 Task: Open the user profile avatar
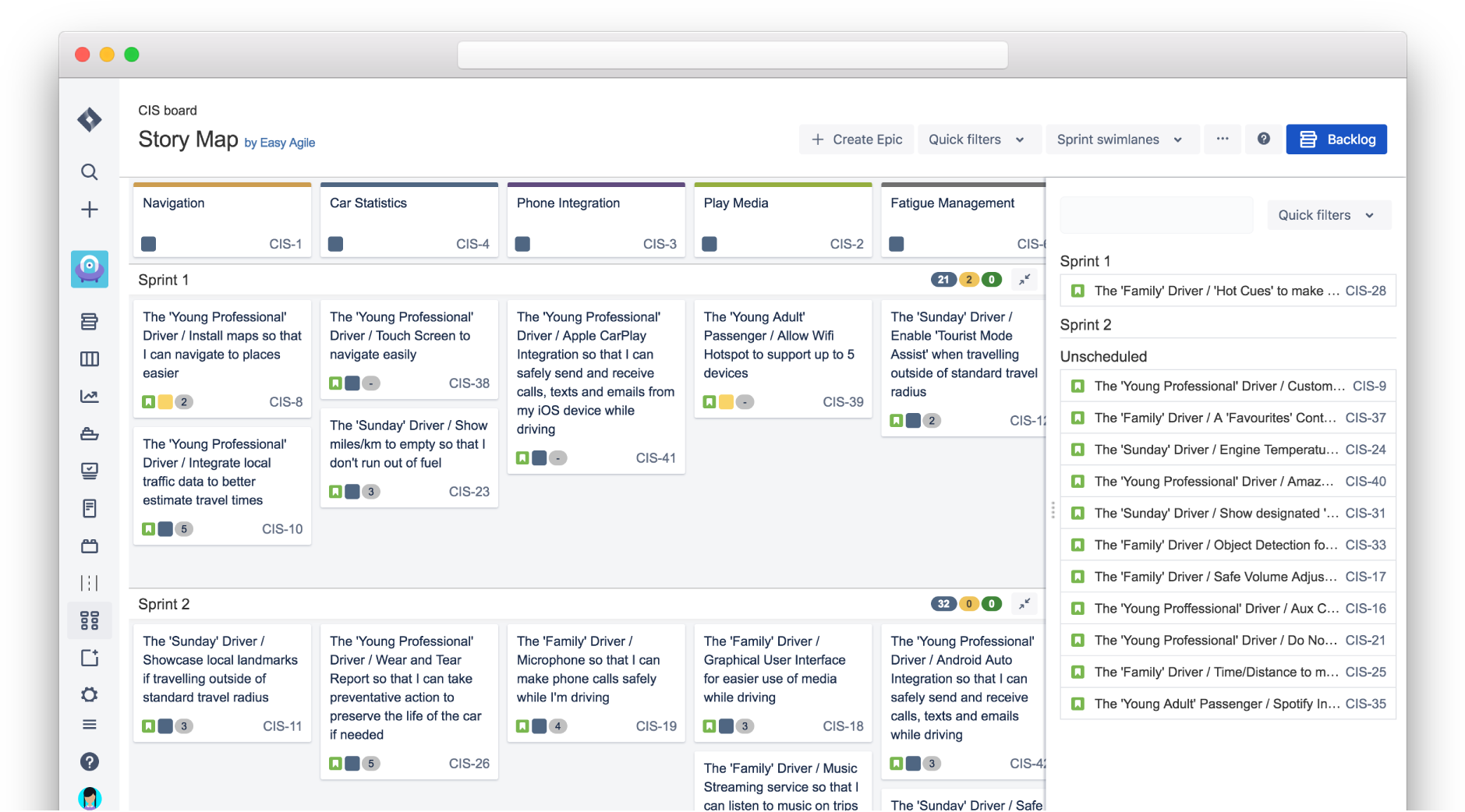90,798
